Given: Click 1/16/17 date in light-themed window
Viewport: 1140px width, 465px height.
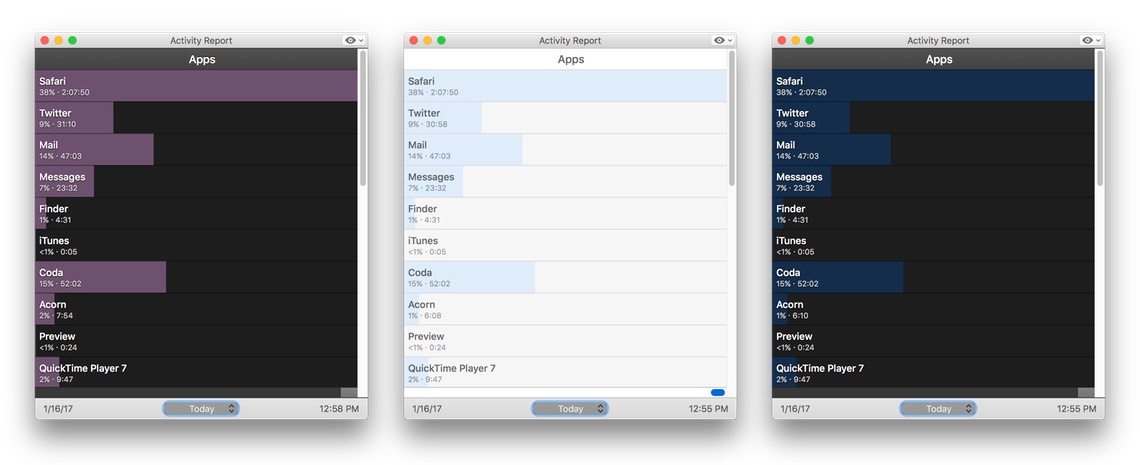Looking at the screenshot, I should point(427,409).
